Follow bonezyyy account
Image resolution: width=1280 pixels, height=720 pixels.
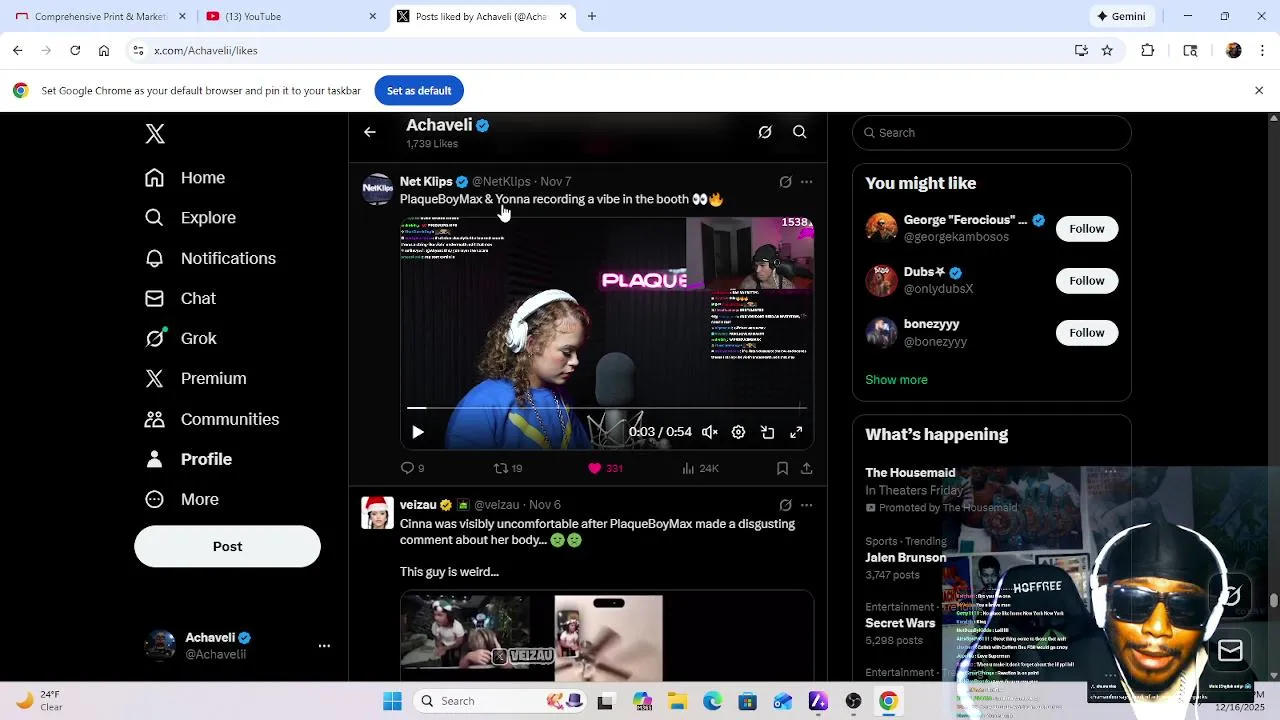(1087, 333)
